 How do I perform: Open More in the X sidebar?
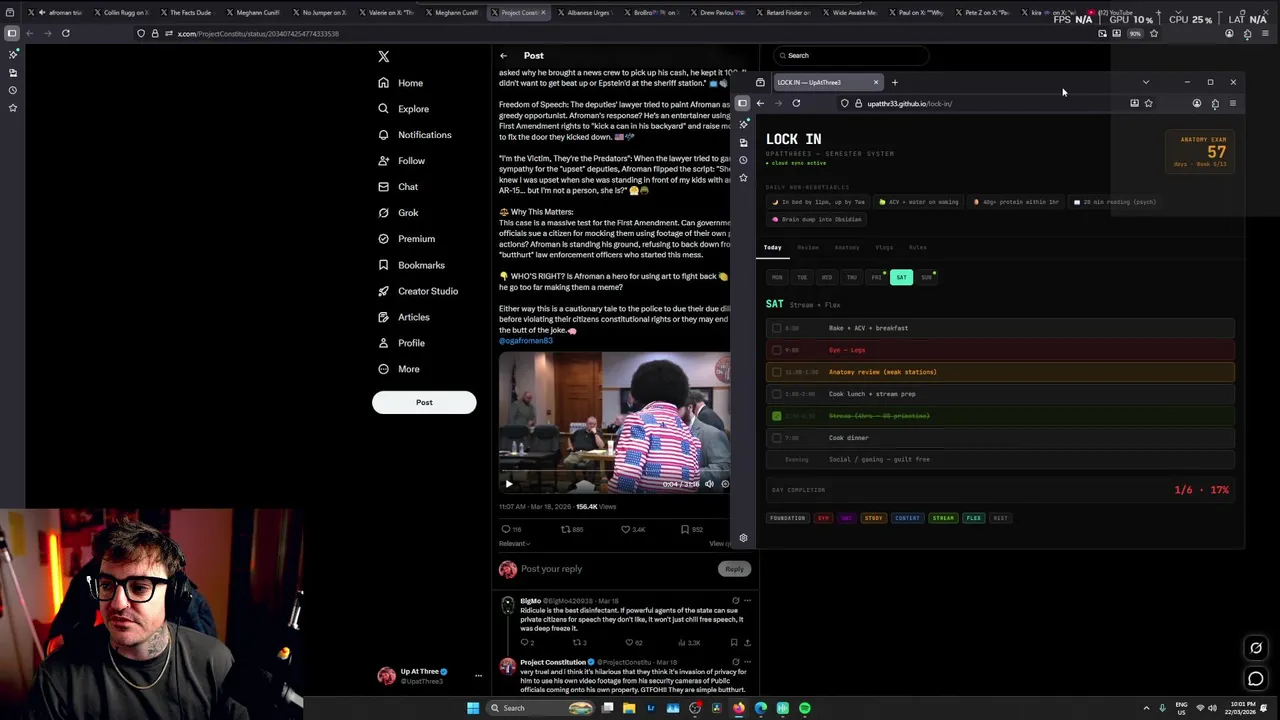398,369
